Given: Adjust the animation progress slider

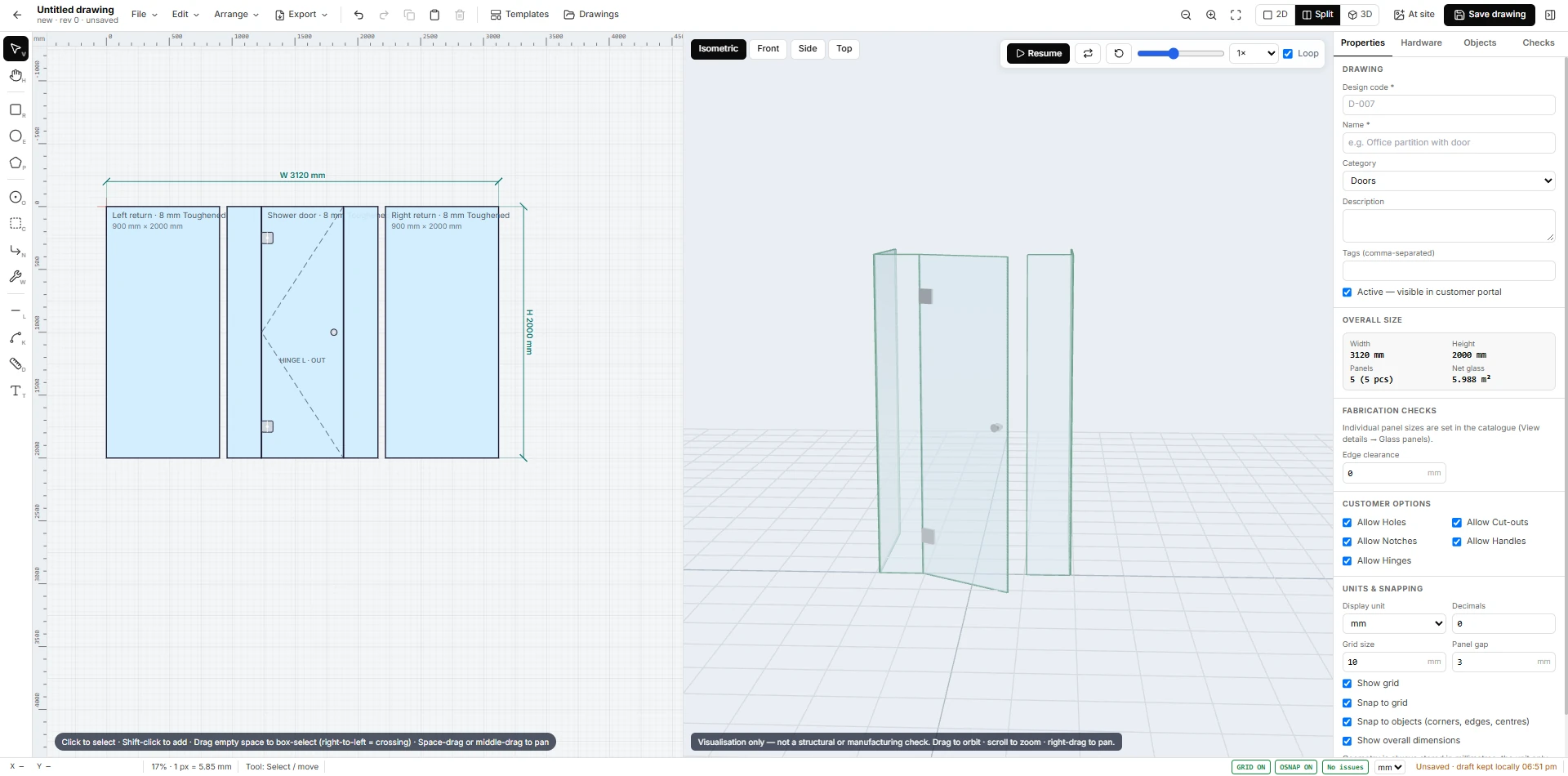Looking at the screenshot, I should 1180,54.
